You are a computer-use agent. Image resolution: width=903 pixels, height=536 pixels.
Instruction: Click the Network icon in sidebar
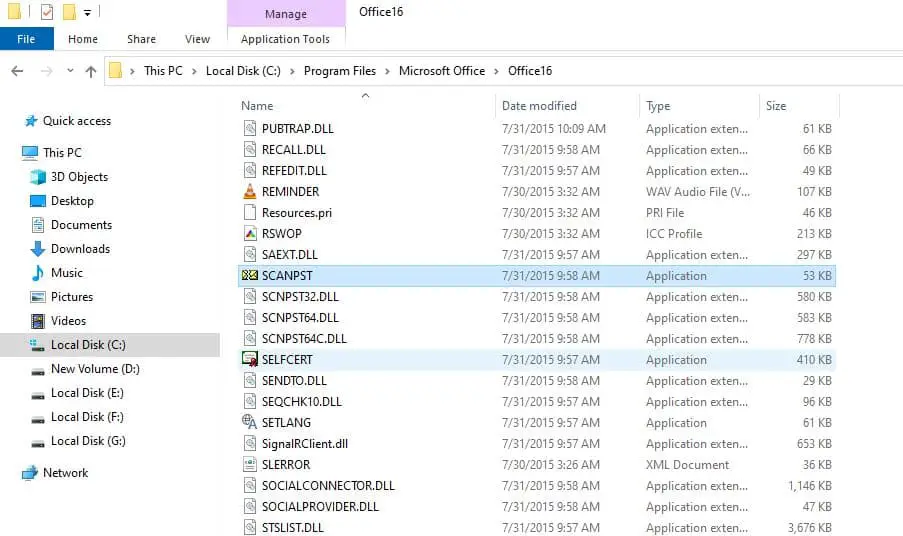pyautogui.click(x=29, y=473)
